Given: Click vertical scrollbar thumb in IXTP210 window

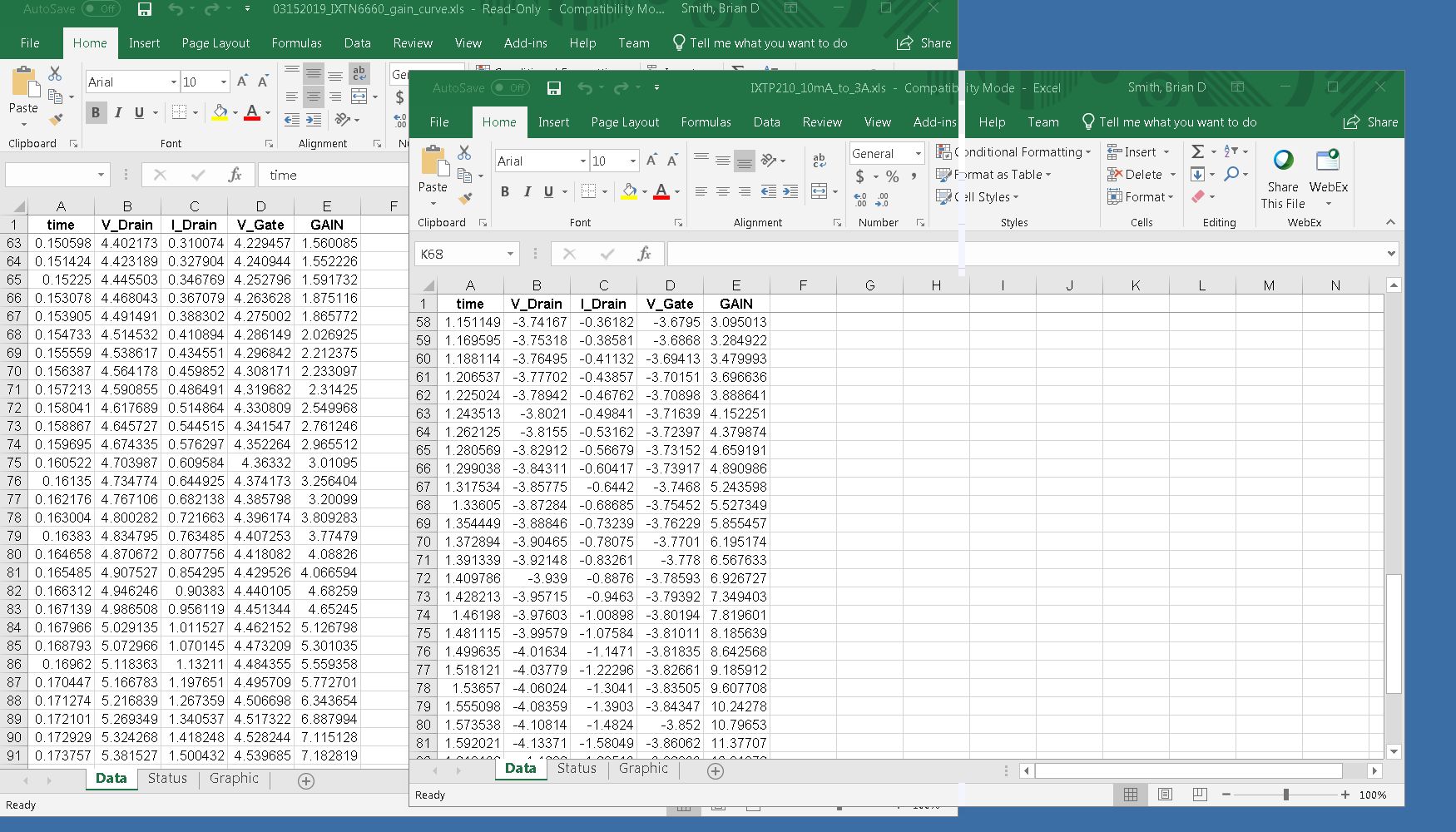Looking at the screenshot, I should point(1394,633).
